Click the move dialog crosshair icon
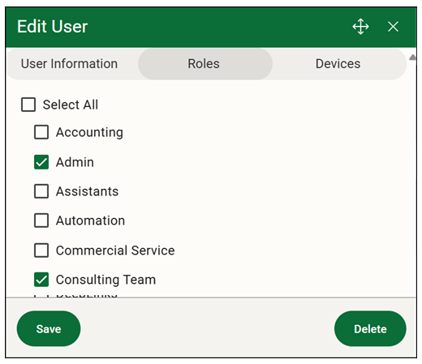This screenshot has height=364, width=422. click(x=361, y=27)
